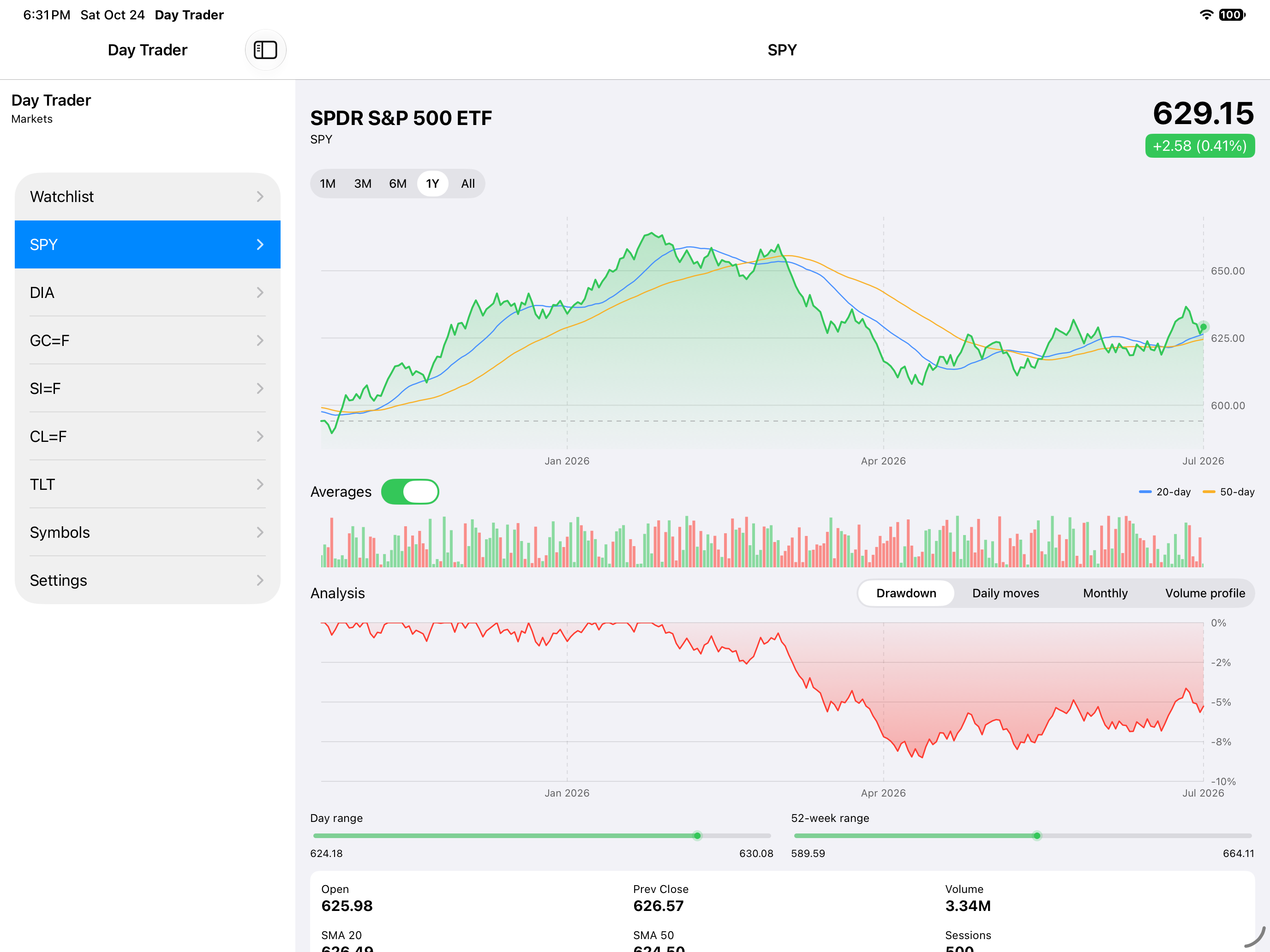
Task: Tap the DIA row chevron
Action: tap(260, 293)
